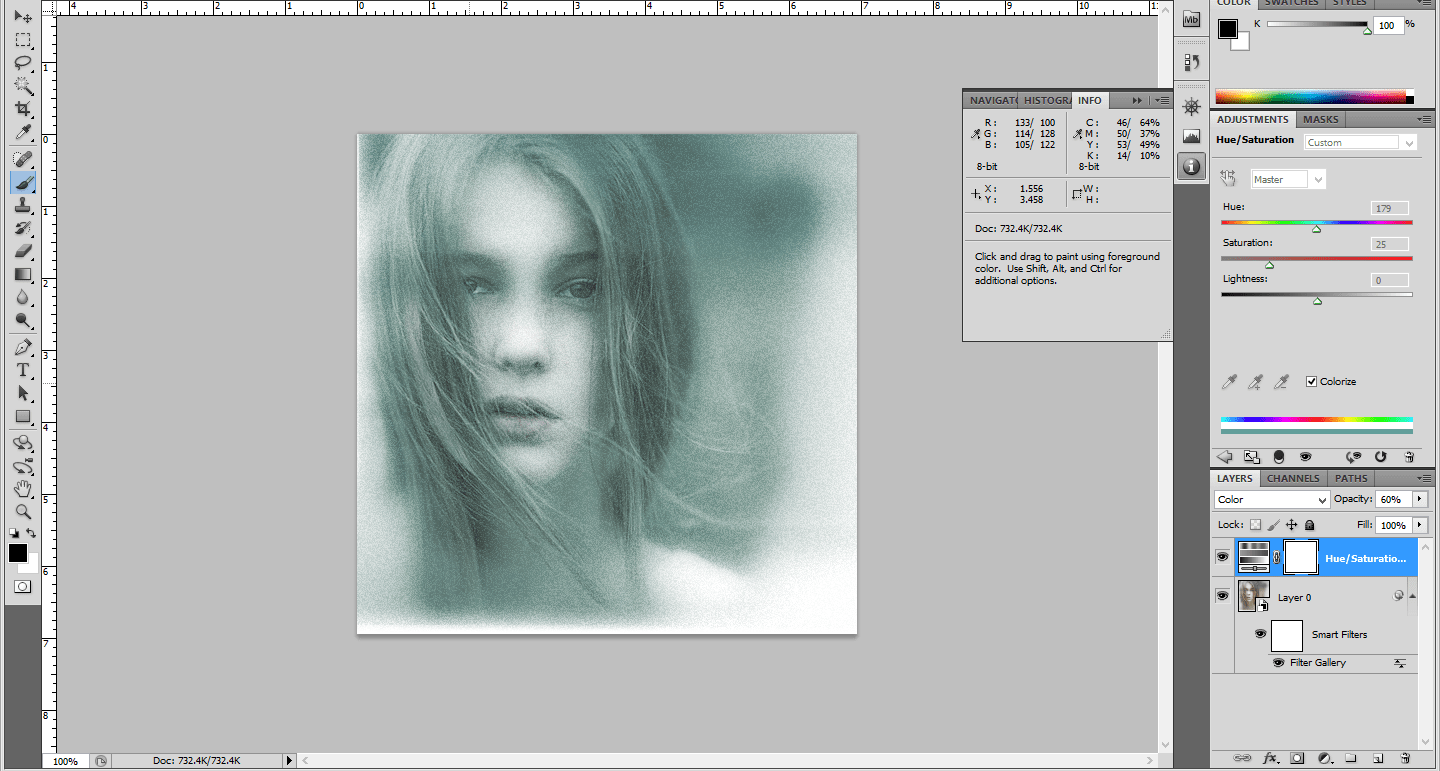Image resolution: width=1440 pixels, height=771 pixels.
Task: Switch to the Histogram tab
Action: (1046, 100)
